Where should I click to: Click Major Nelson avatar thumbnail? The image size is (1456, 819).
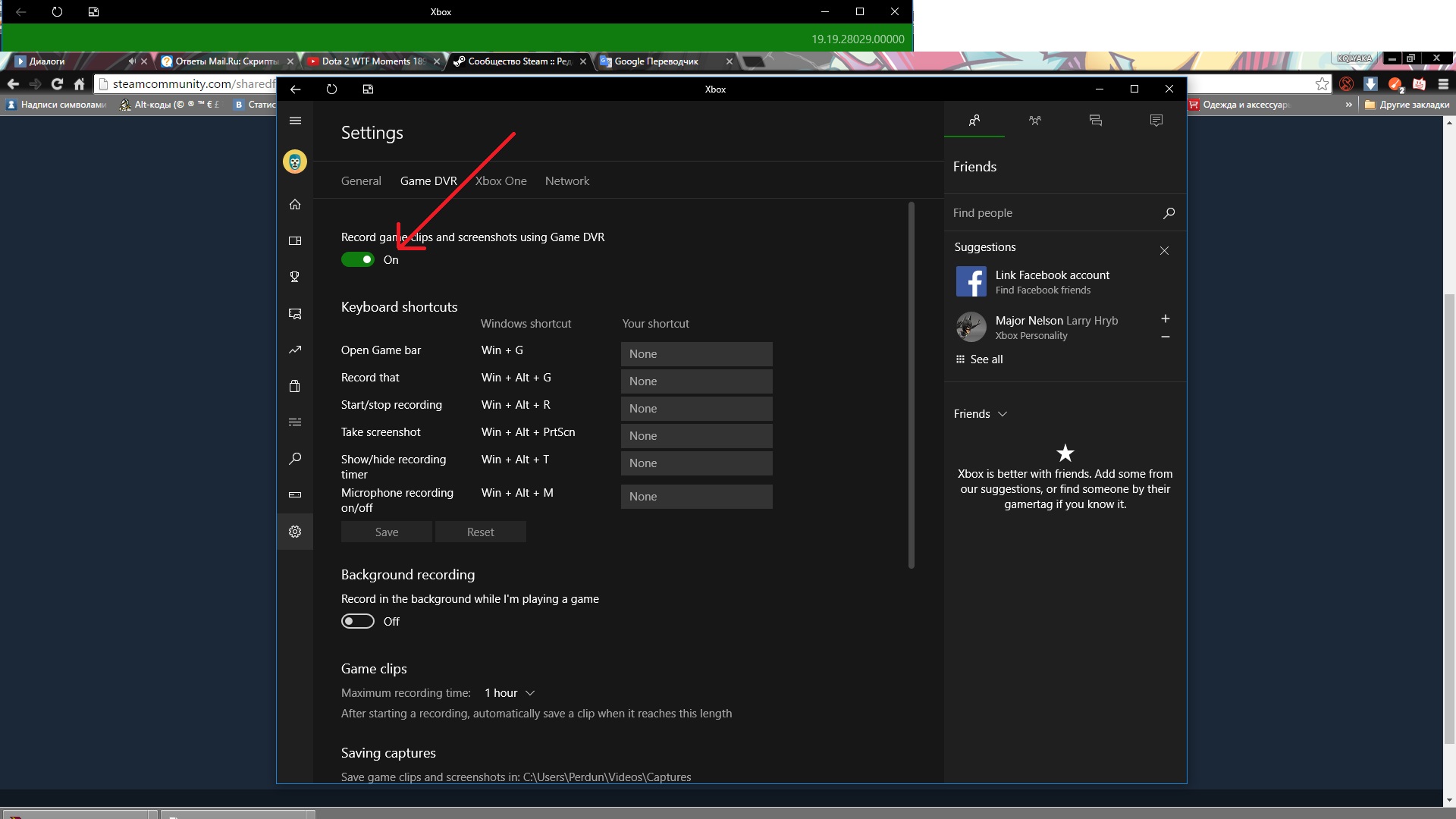pyautogui.click(x=971, y=327)
